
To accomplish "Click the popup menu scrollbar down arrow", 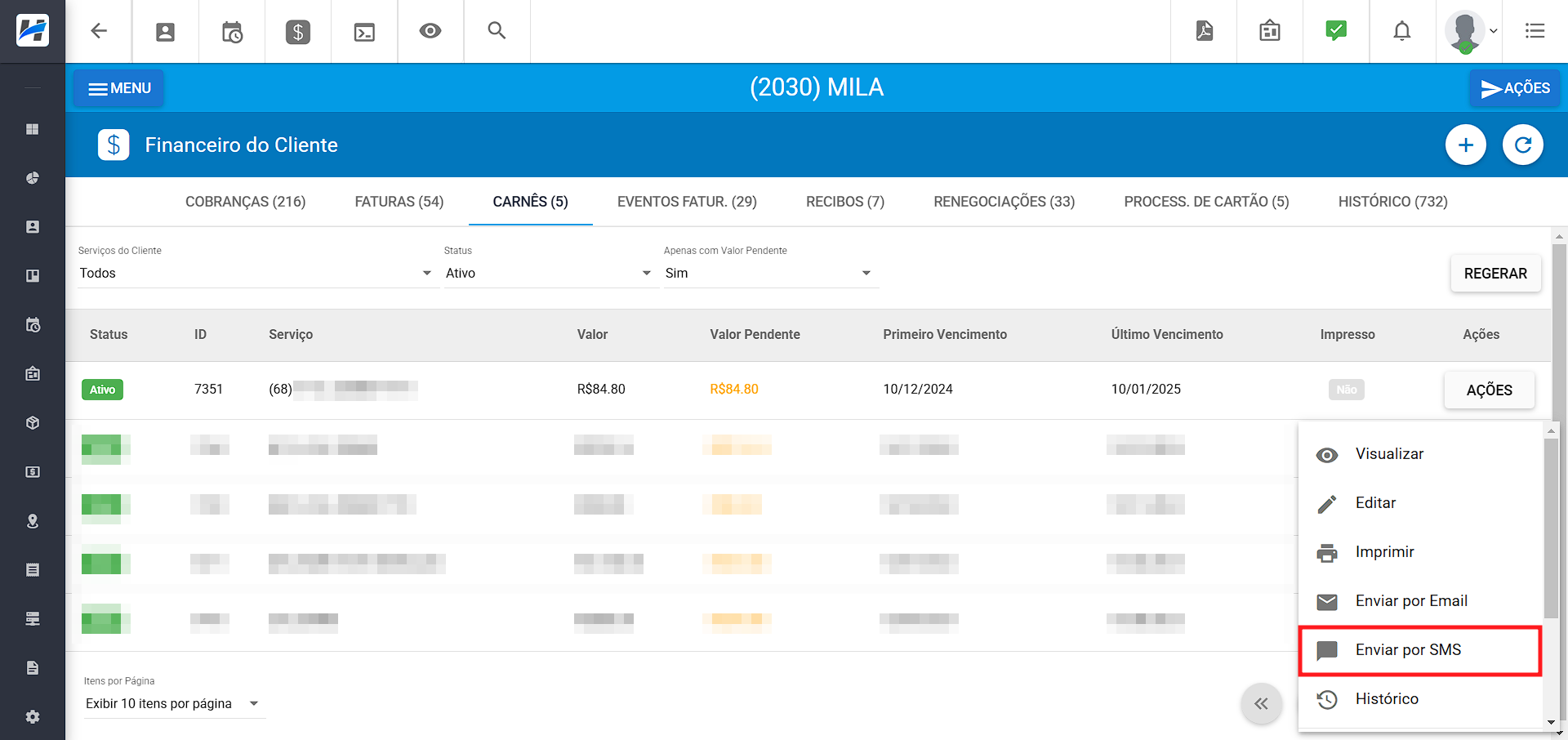I will click(1551, 723).
